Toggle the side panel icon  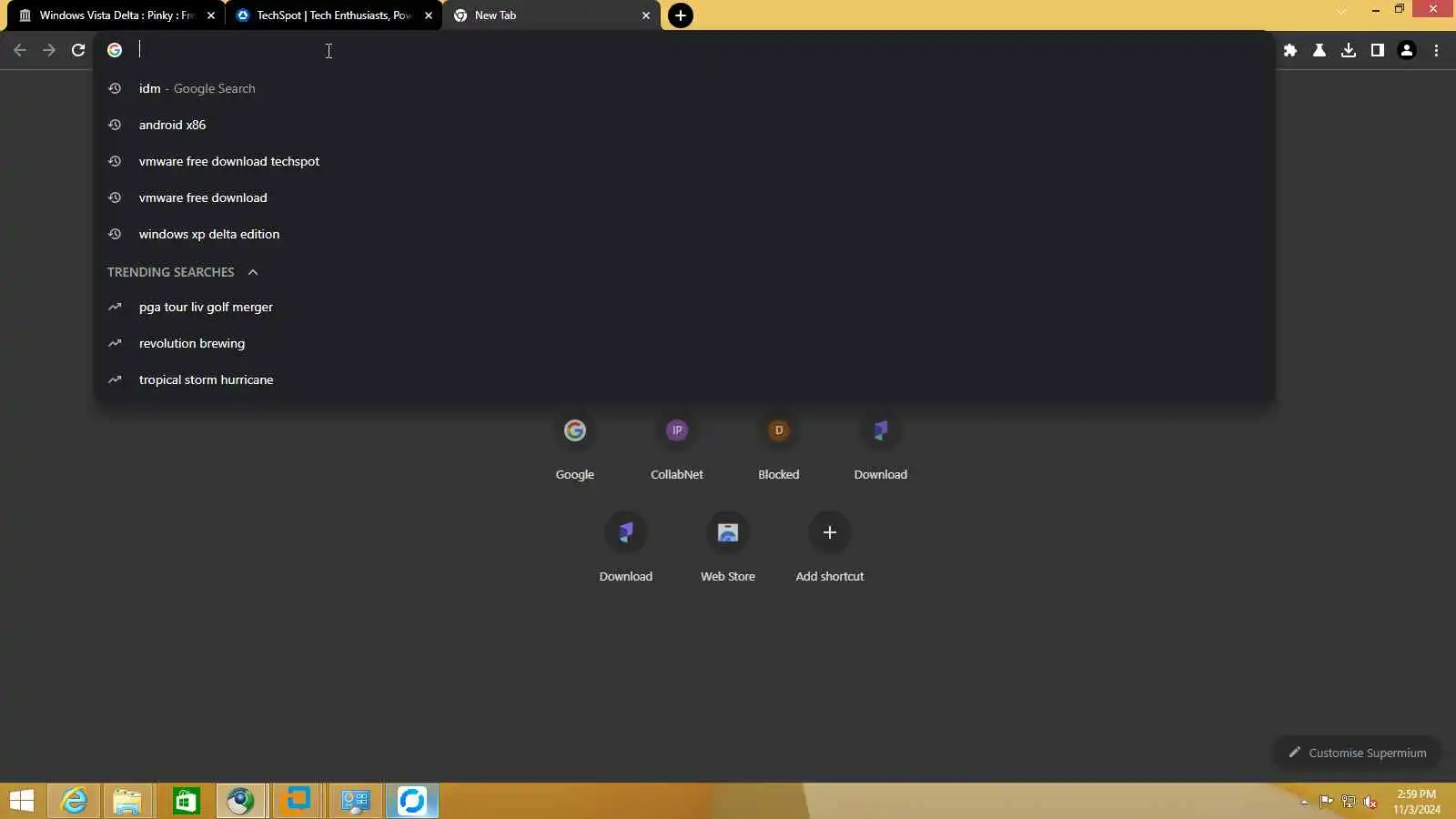tap(1378, 50)
